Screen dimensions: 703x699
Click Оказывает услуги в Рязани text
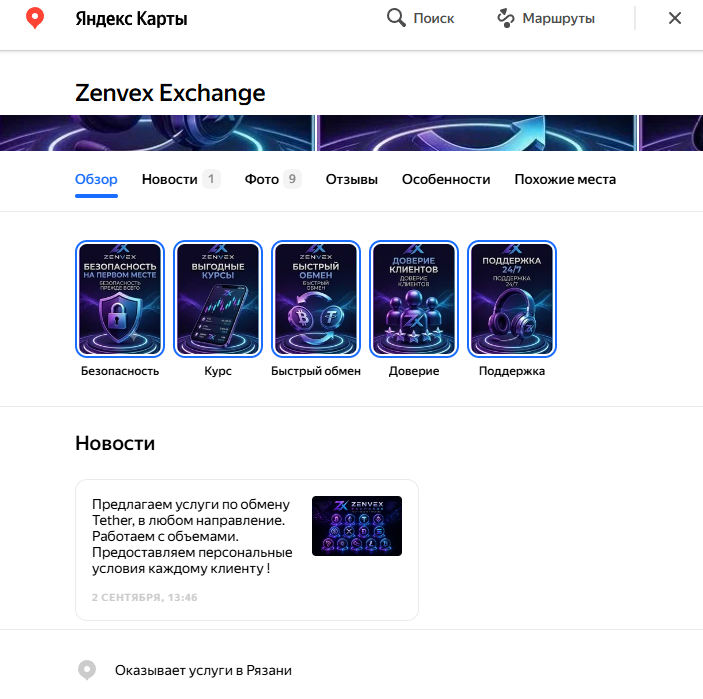(x=203, y=670)
